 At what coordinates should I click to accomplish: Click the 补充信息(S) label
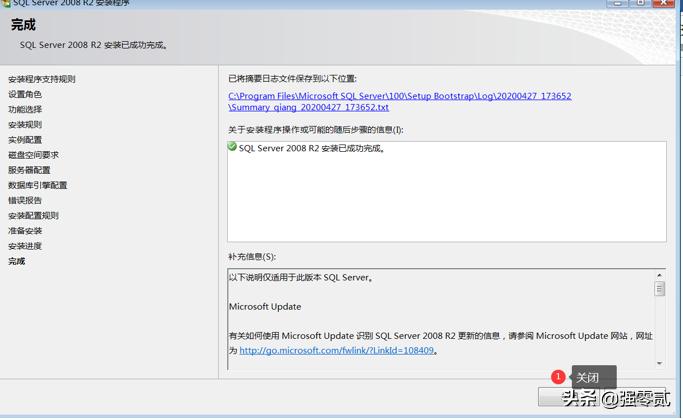252,257
